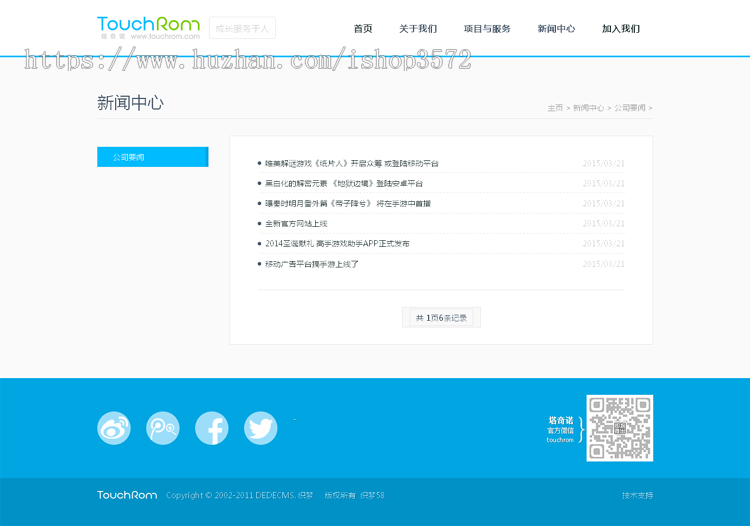Select 新闻中心 in the navigation bar
The width and height of the screenshot is (750, 526).
click(556, 29)
